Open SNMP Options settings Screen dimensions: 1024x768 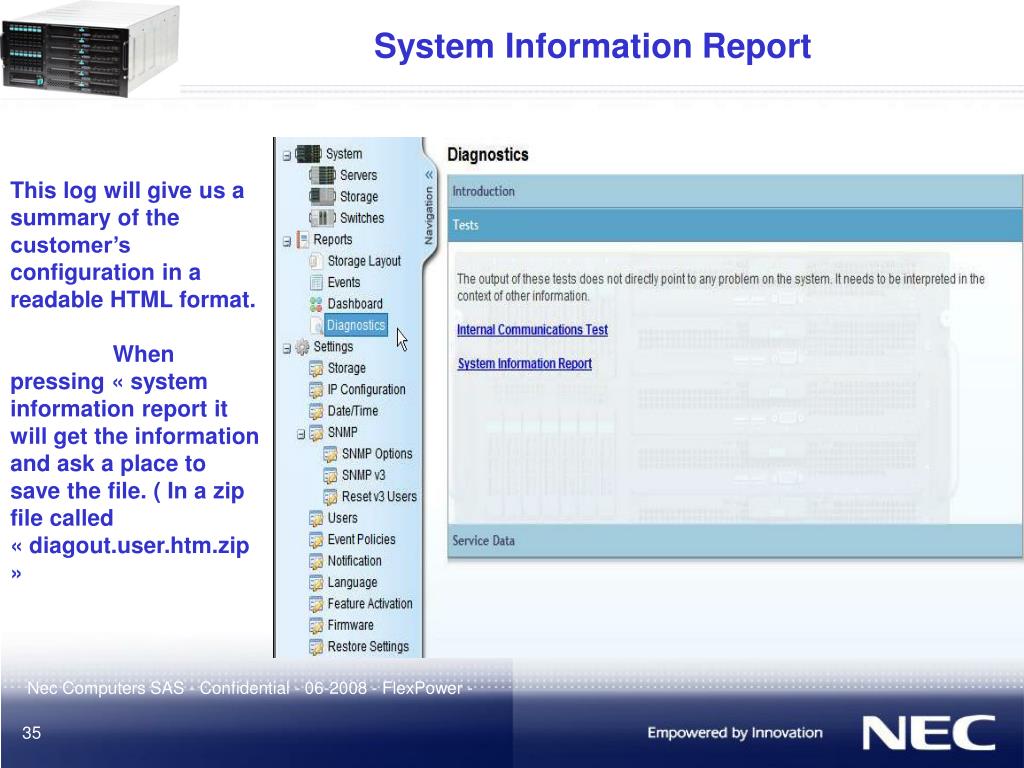(x=377, y=454)
